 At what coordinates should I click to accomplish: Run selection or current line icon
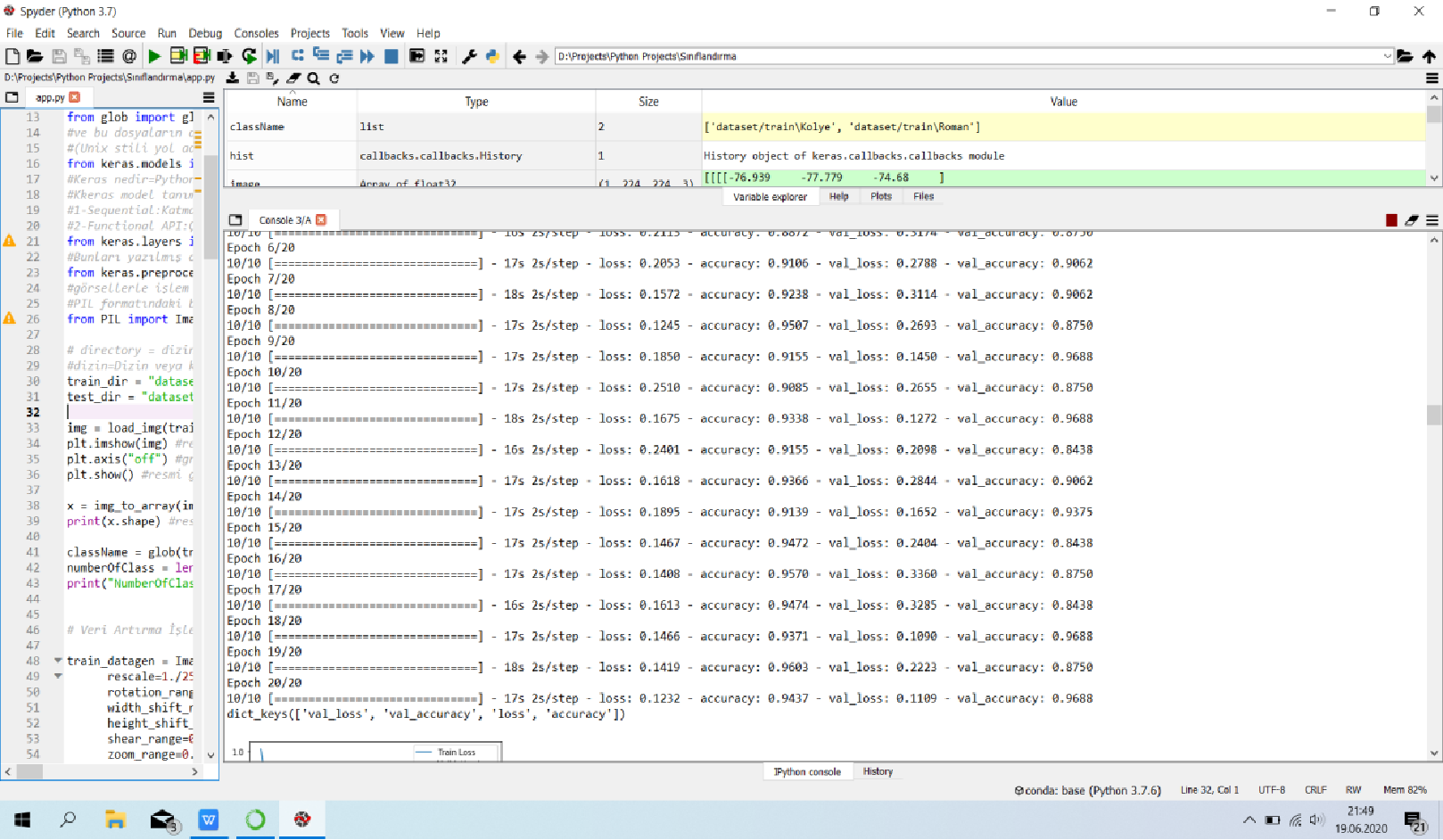(x=225, y=56)
